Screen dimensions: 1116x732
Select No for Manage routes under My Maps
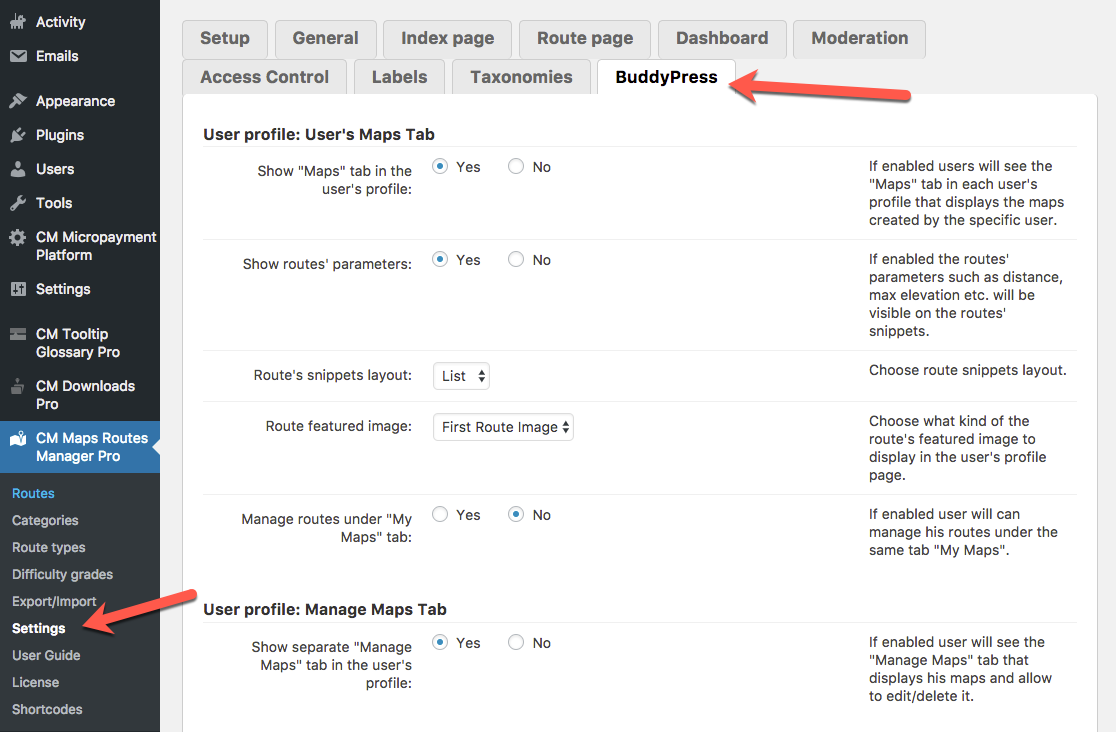516,514
